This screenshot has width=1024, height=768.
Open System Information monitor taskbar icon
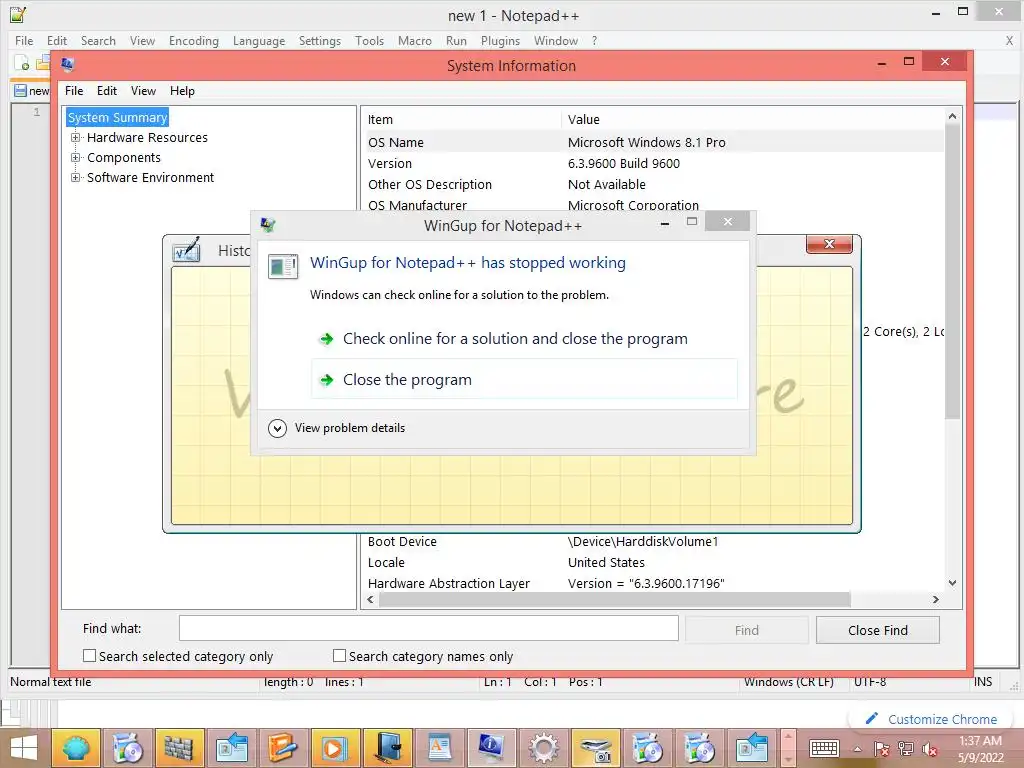pos(490,748)
